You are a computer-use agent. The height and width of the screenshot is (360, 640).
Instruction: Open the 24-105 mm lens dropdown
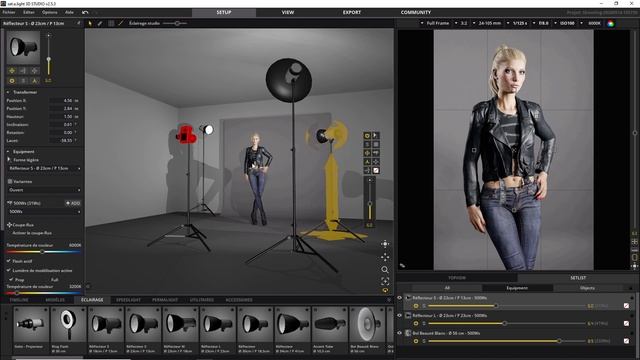coord(487,23)
